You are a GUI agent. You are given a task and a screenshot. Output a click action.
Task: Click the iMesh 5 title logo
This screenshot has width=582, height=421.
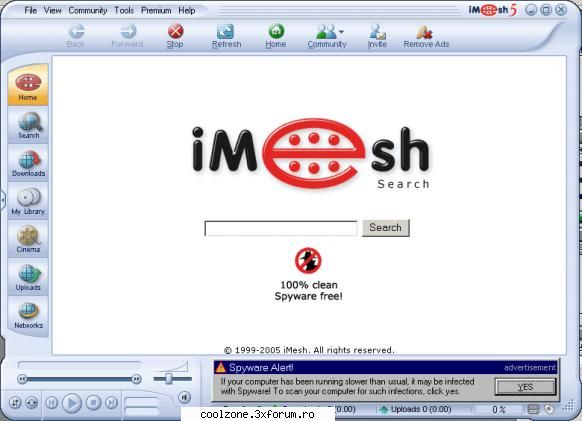tap(493, 10)
